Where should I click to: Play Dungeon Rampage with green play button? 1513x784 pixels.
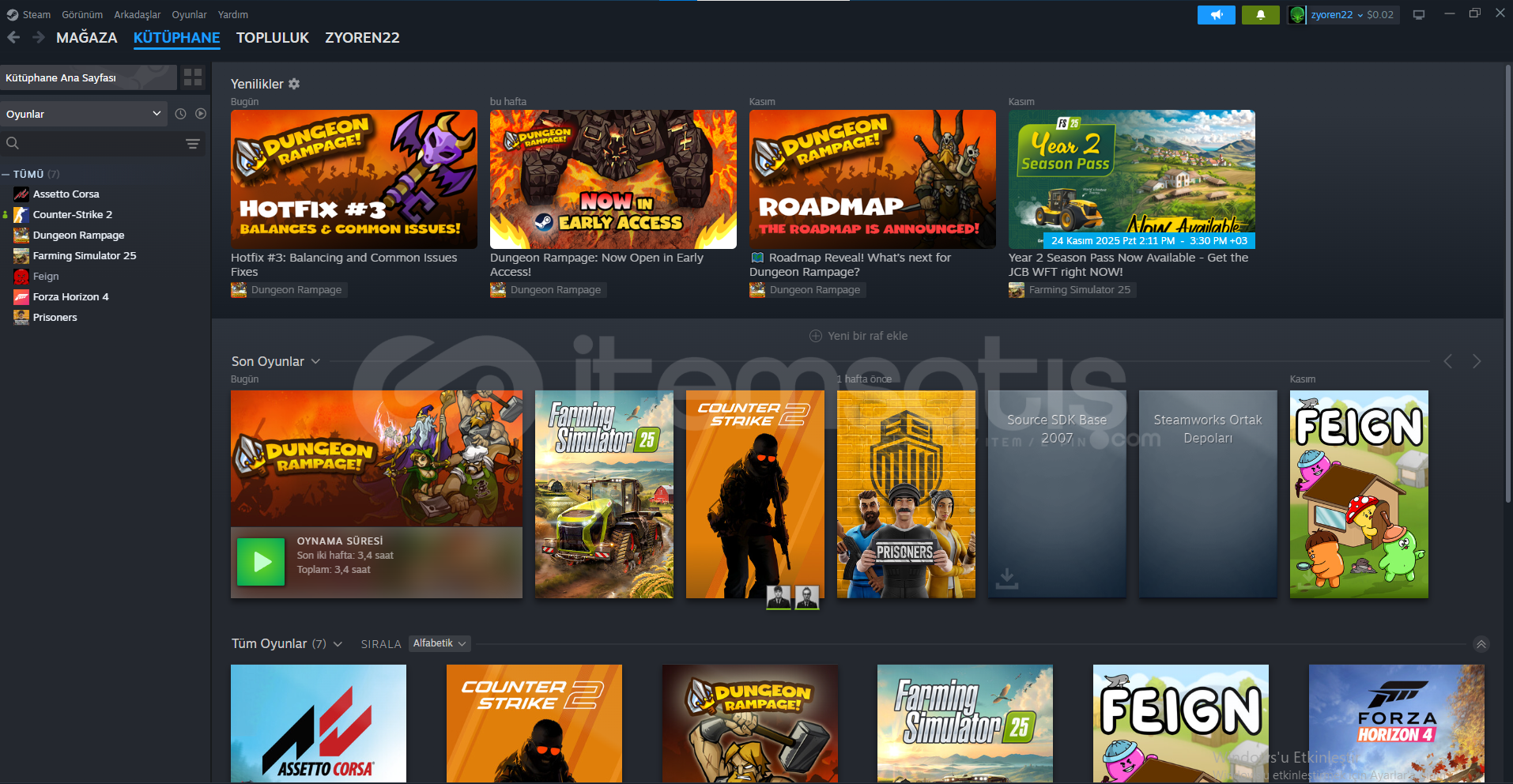(x=261, y=562)
